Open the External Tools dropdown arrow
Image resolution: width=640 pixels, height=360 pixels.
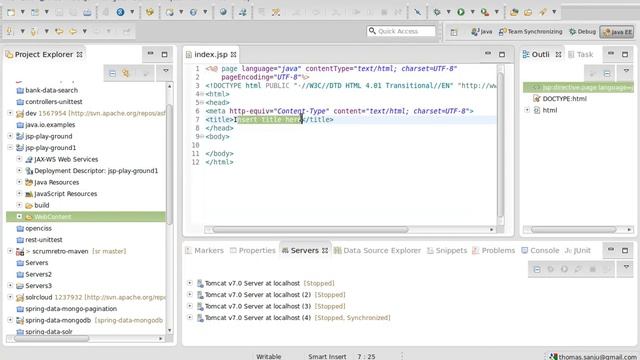click(x=496, y=12)
